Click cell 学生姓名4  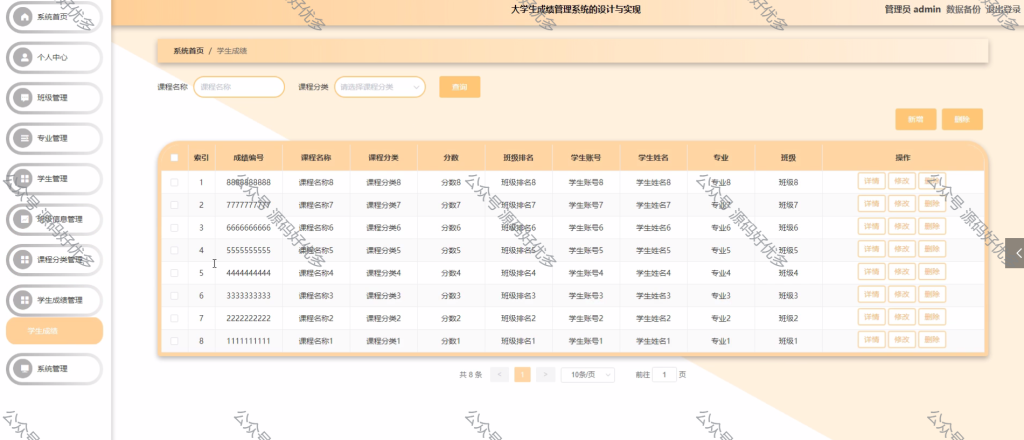[x=654, y=273]
